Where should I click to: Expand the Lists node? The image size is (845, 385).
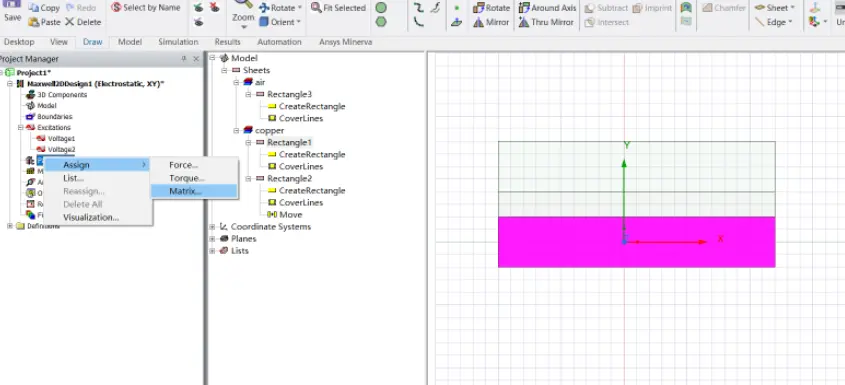click(212, 251)
